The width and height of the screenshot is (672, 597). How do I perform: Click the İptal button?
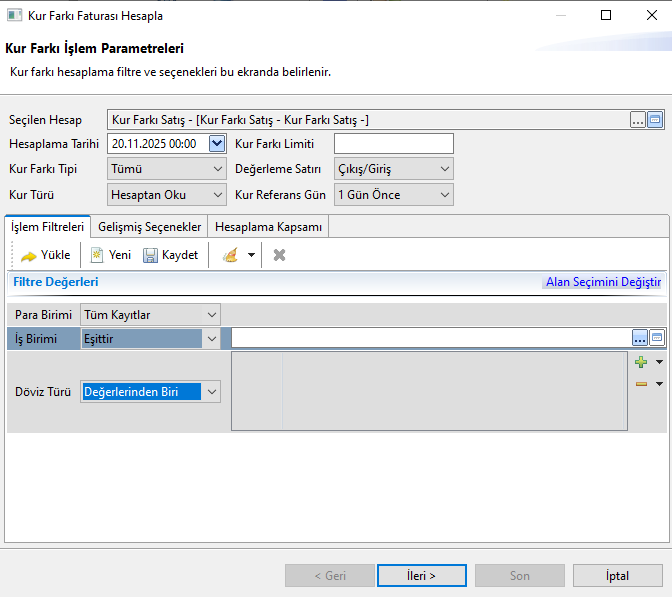click(617, 575)
